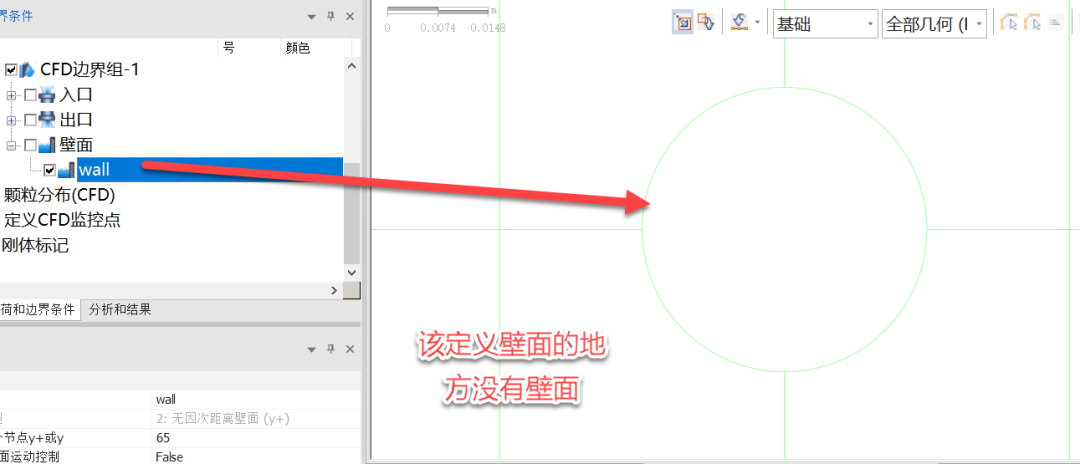Click the CFD边界组-1 group icon
The image size is (1080, 464).
28,70
